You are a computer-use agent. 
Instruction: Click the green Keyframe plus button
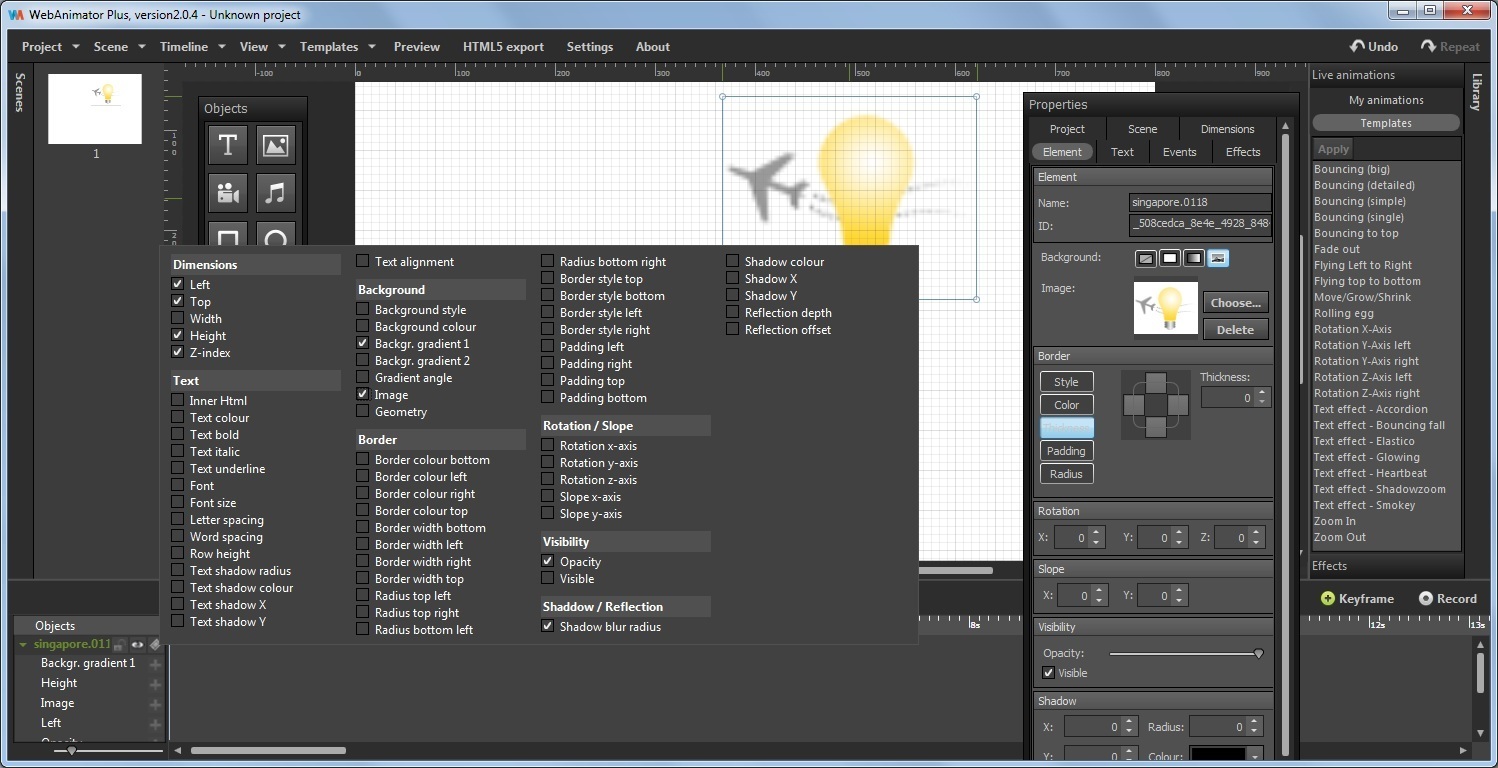1357,598
